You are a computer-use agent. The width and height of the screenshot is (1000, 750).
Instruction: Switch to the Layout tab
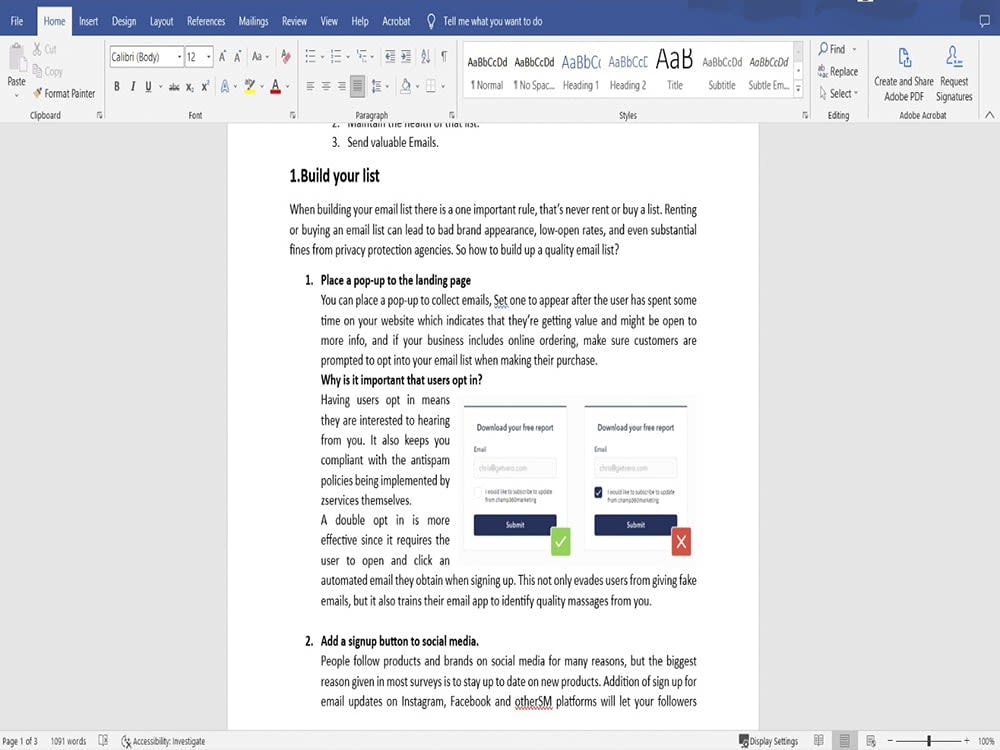coord(161,21)
